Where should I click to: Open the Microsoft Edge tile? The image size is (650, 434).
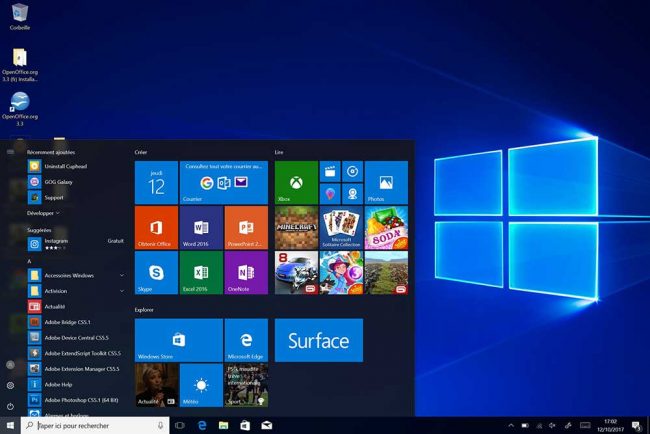click(246, 340)
